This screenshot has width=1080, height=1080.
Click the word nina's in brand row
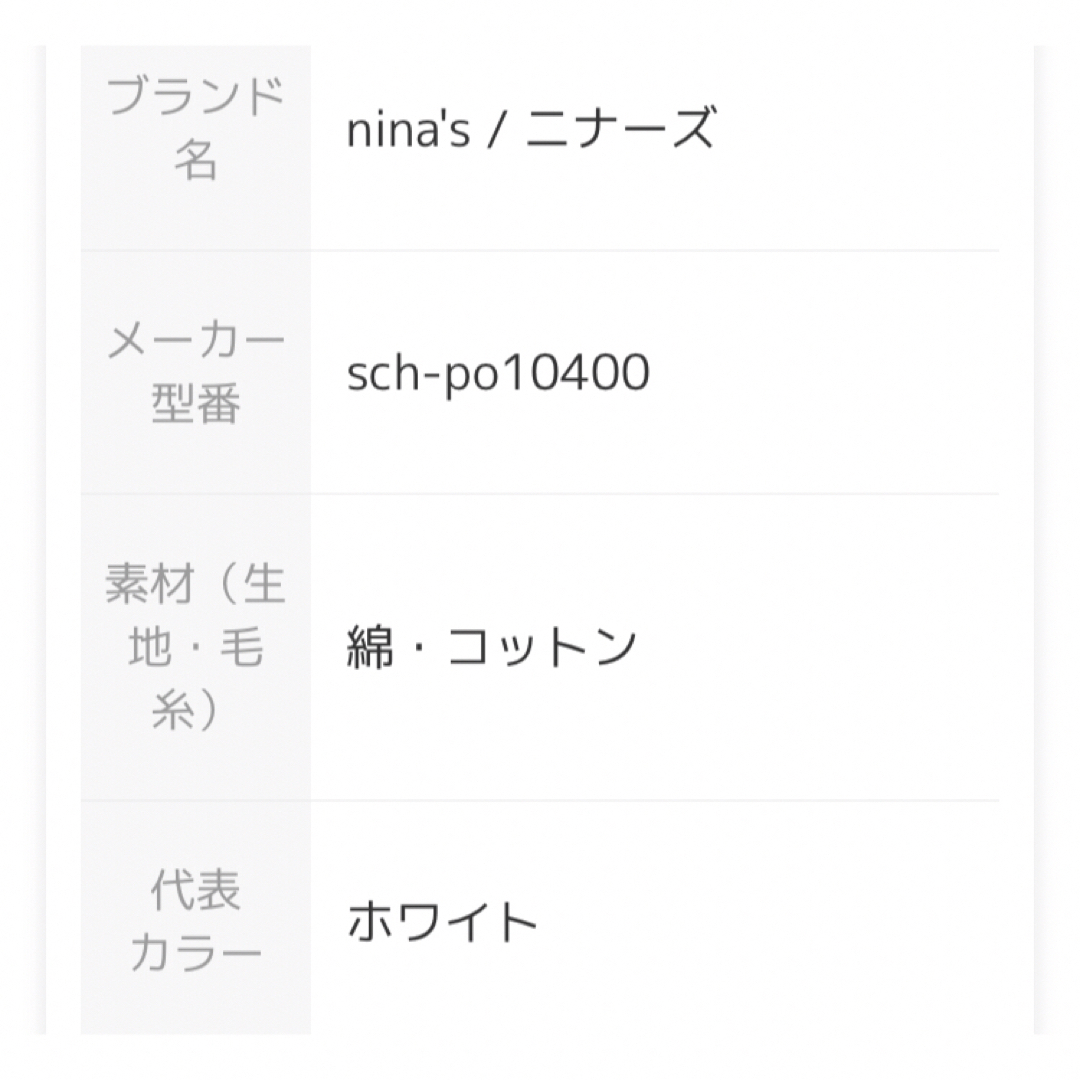coord(408,129)
